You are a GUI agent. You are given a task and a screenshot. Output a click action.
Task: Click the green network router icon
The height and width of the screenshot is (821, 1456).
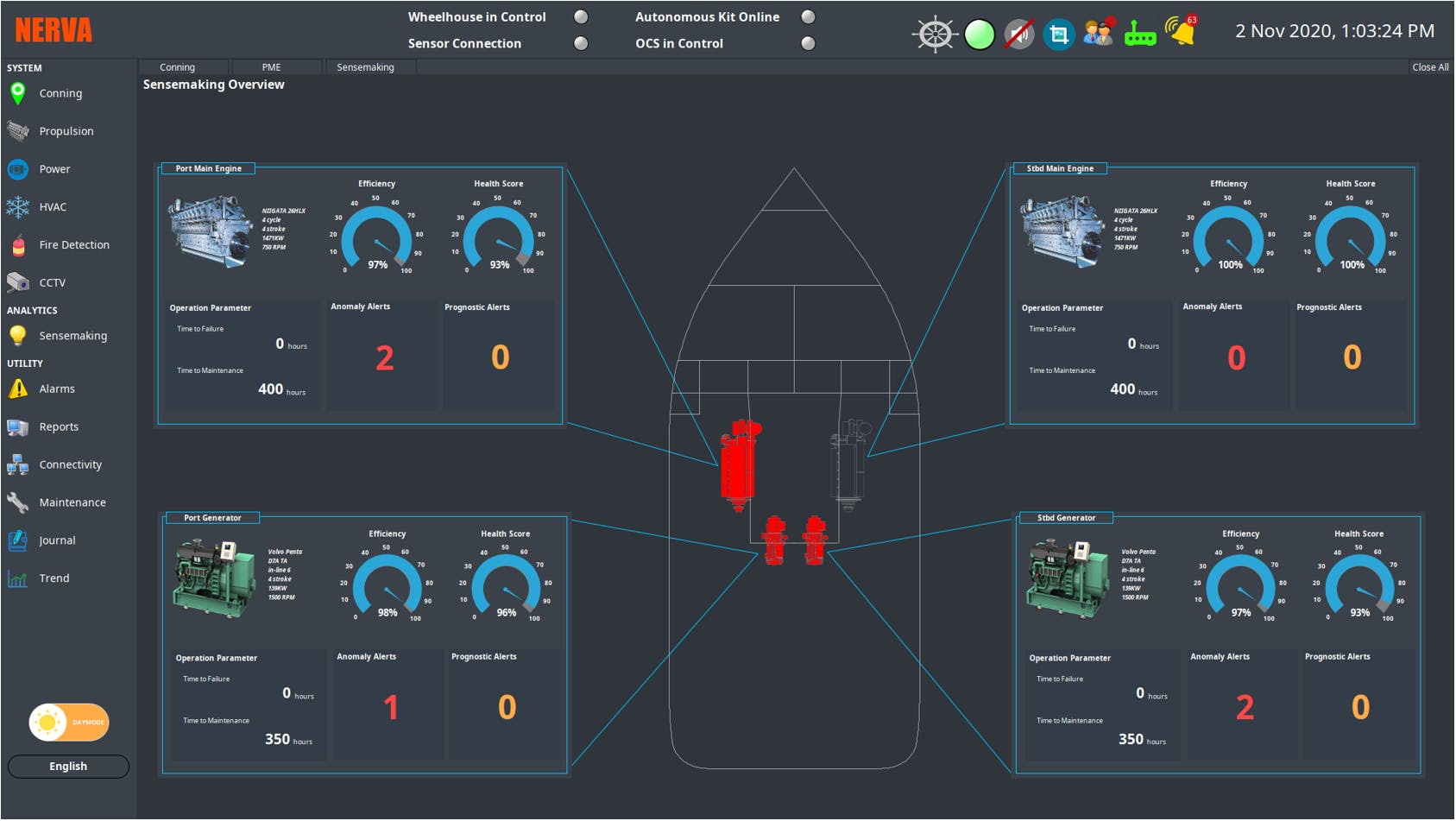click(1140, 35)
